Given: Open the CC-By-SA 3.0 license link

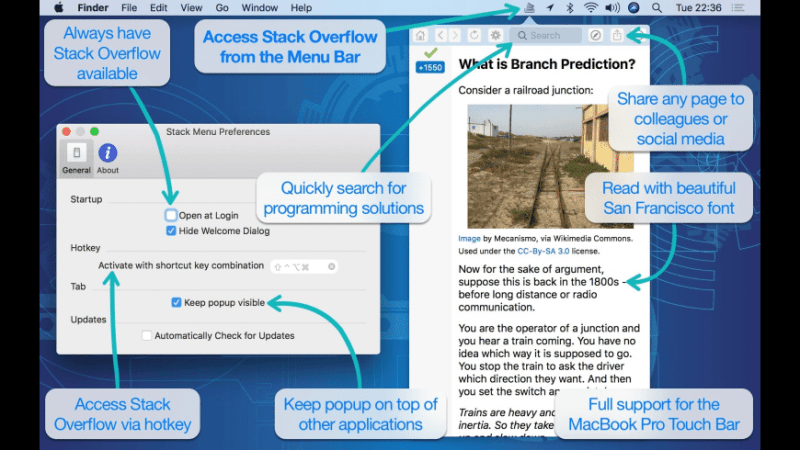Looking at the screenshot, I should (543, 251).
